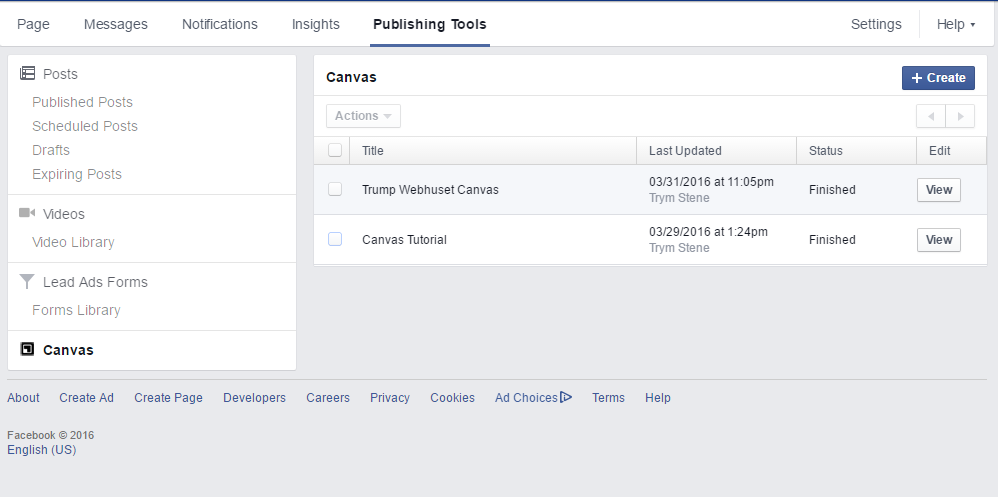998x497 pixels.
Task: Open the Insights tab
Action: tap(316, 24)
